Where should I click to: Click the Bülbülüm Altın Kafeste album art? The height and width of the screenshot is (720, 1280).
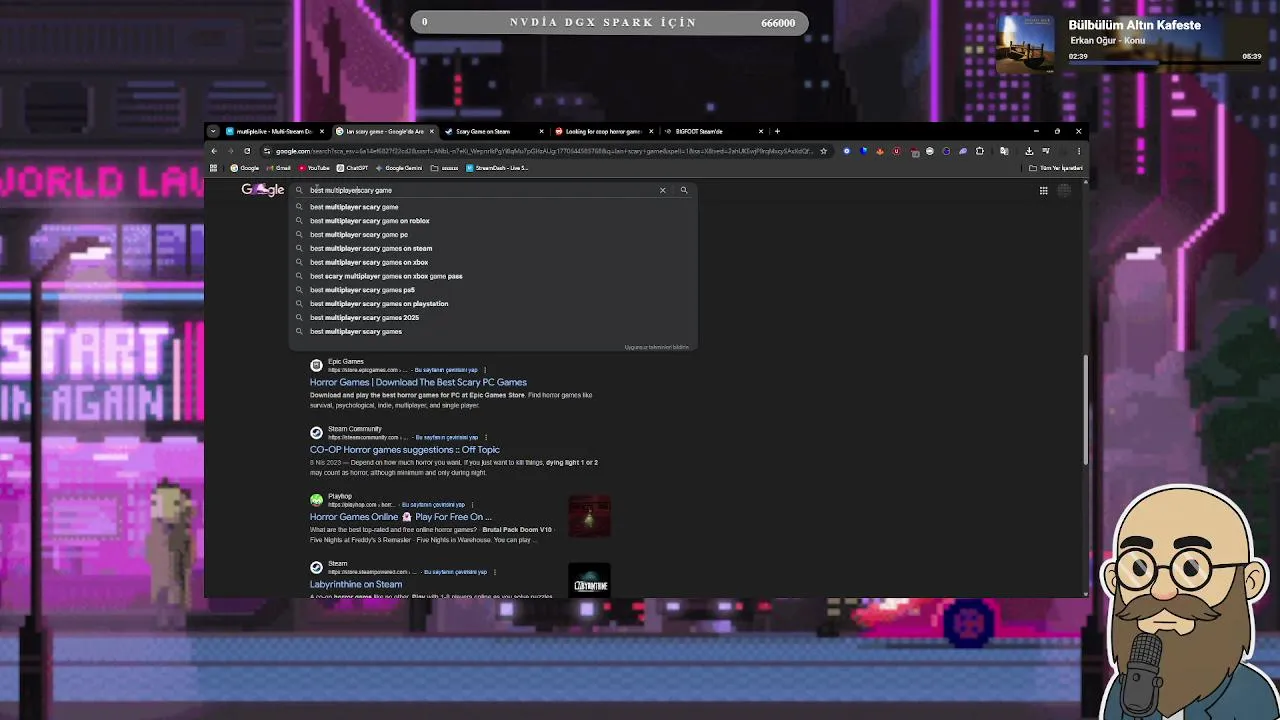[1025, 43]
